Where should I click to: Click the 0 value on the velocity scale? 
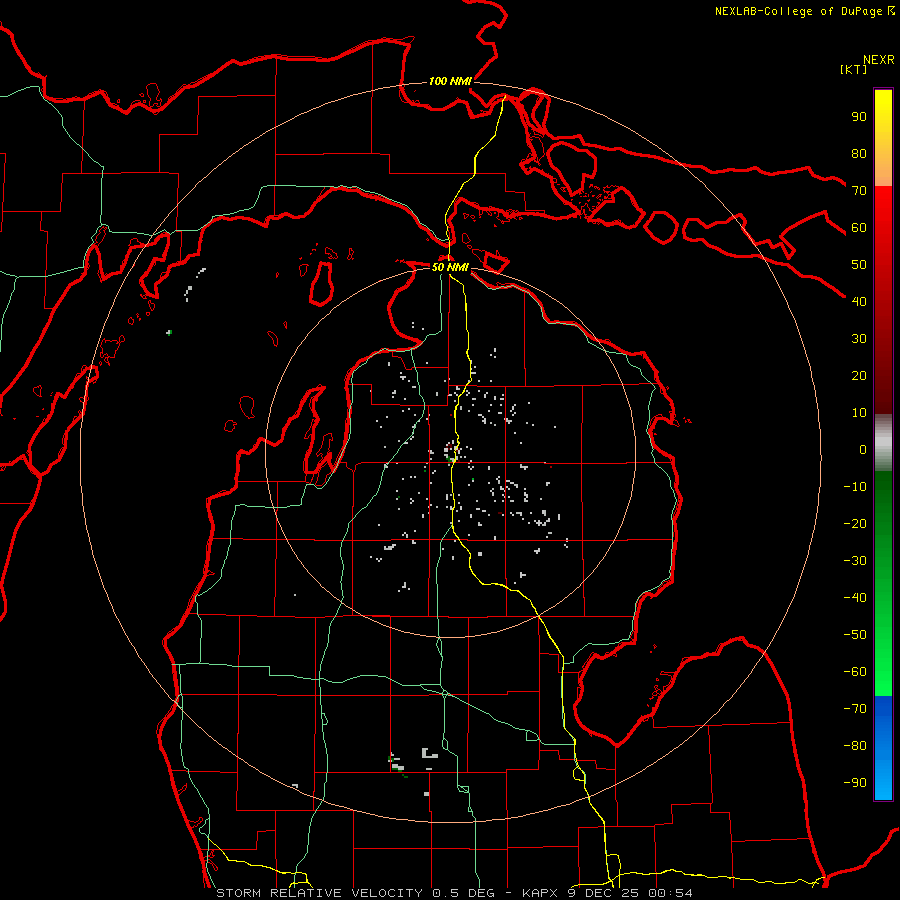pos(863,450)
